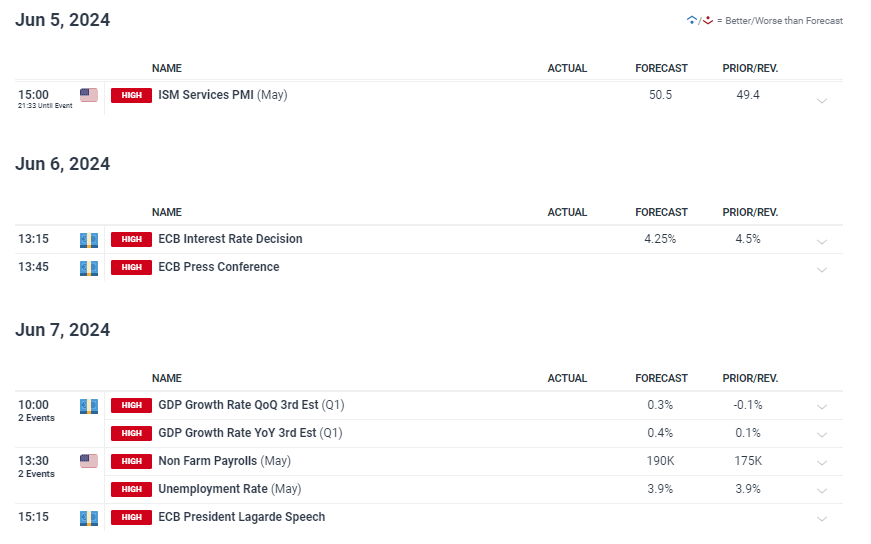
Task: Expand the ECB Interest Rate Decision details
Action: click(x=822, y=242)
